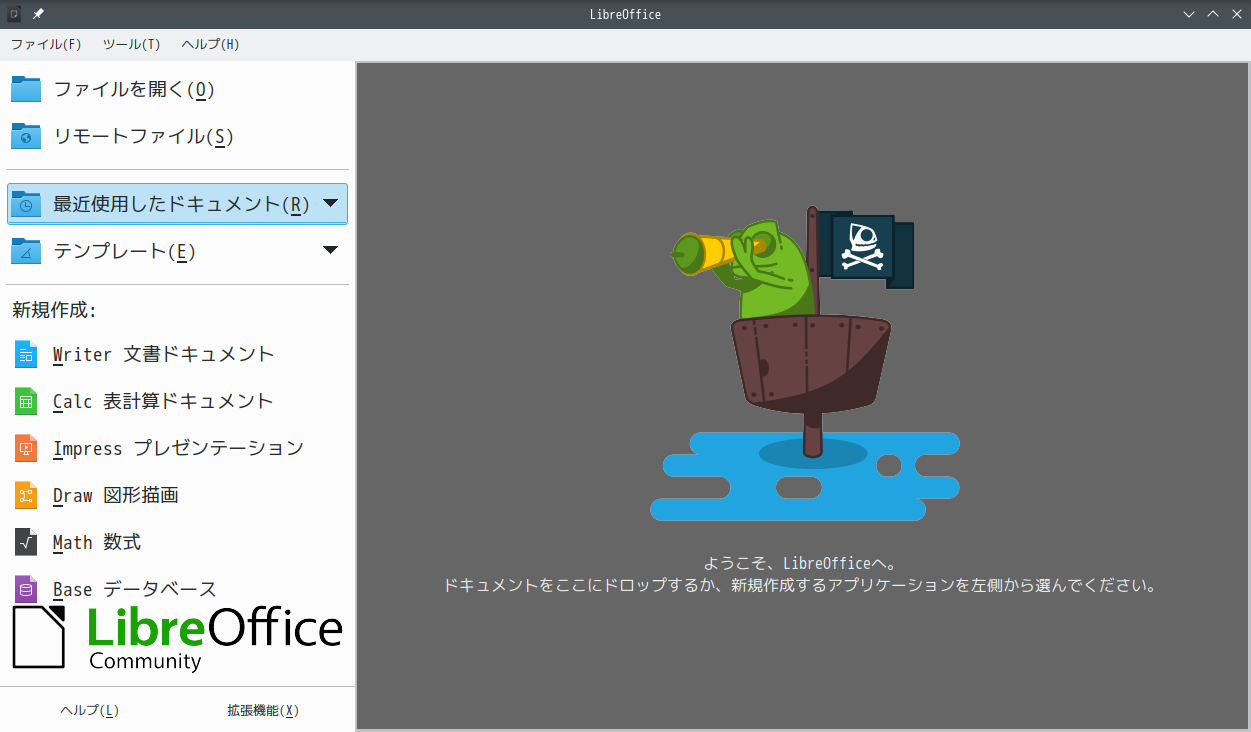Click the window pin icon in title bar
This screenshot has height=732, width=1251.
[x=38, y=14]
